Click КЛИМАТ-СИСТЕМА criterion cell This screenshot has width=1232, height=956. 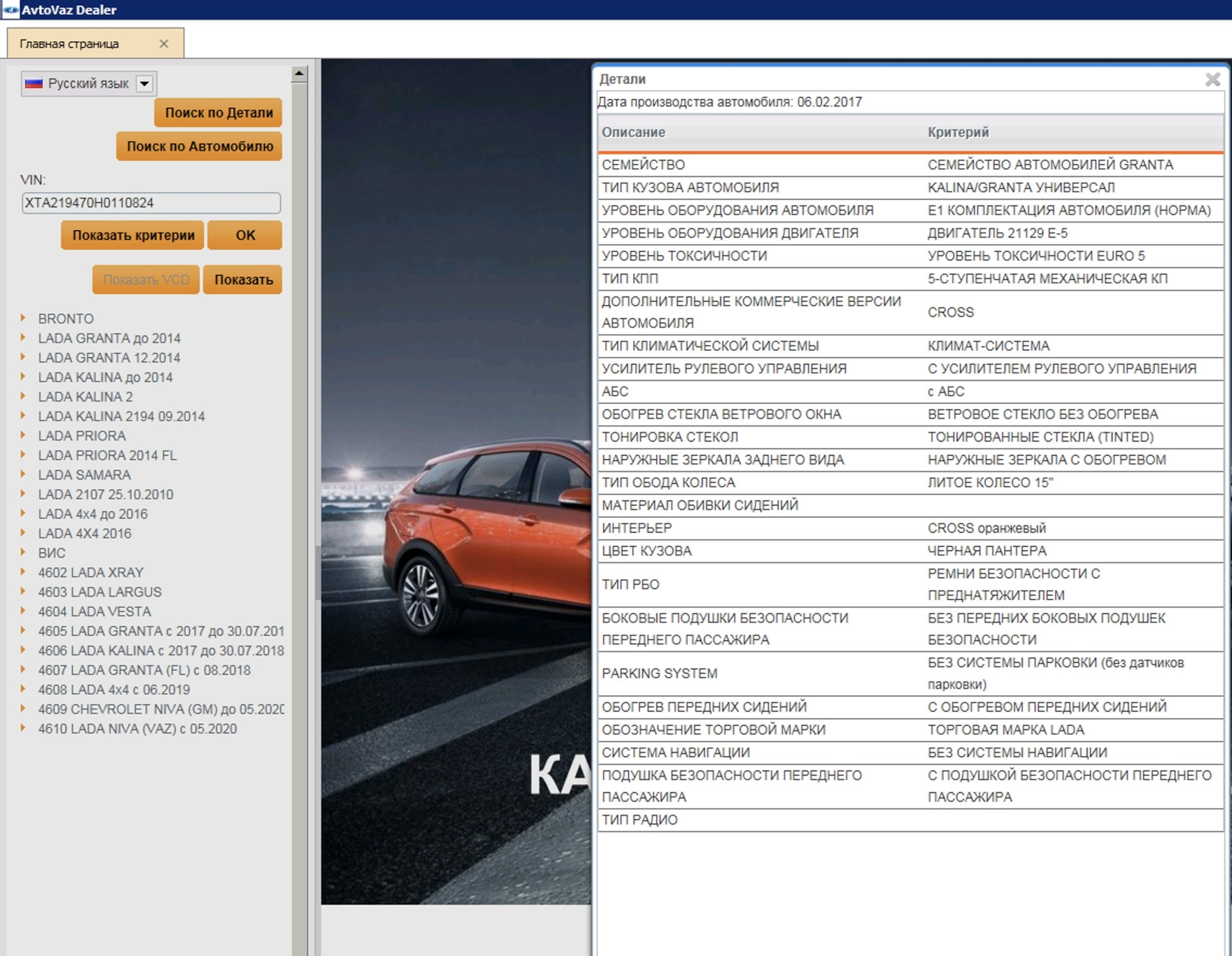click(988, 346)
